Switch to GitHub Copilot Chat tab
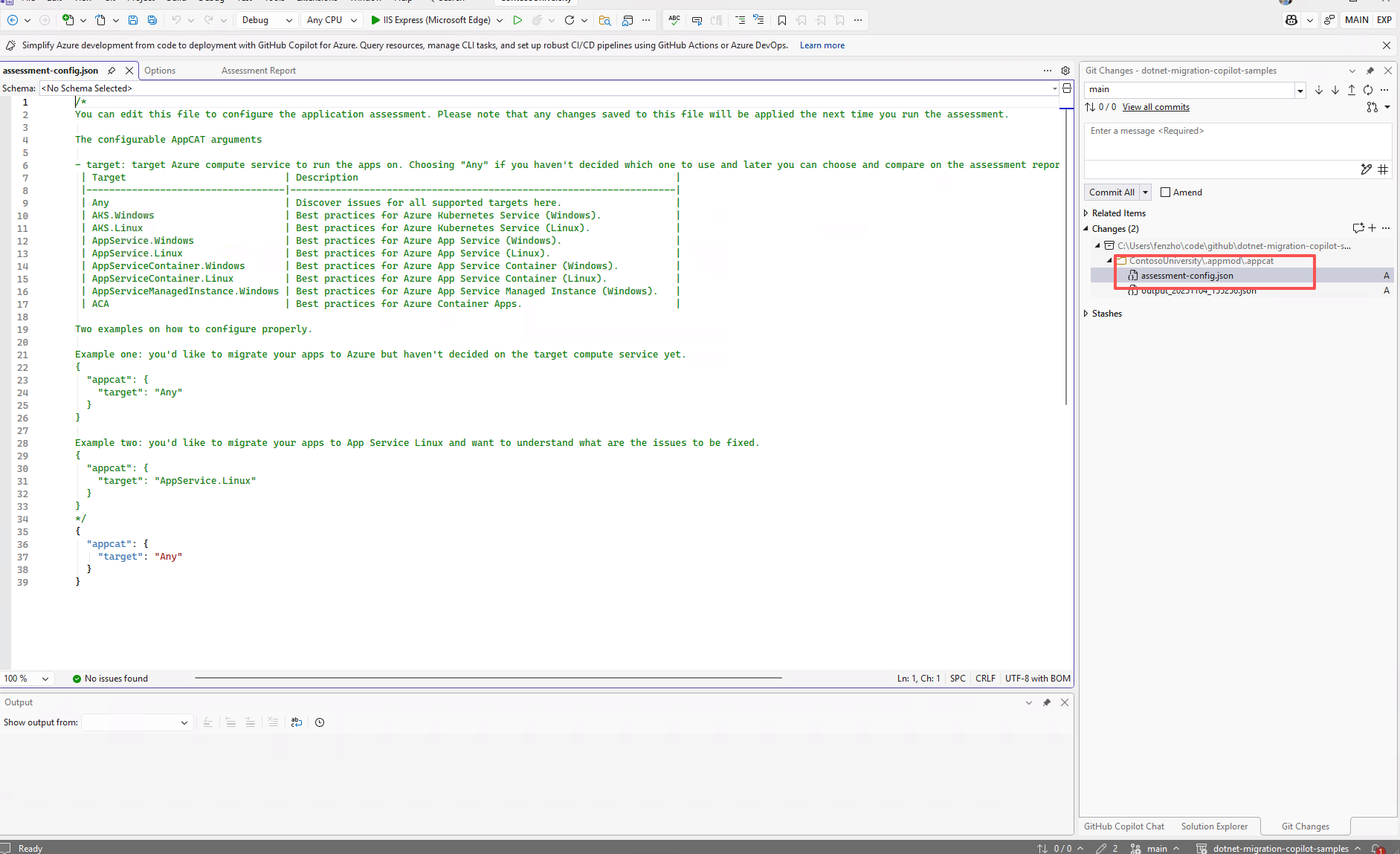Screen dimensions: 1400x854 click(x=1124, y=826)
